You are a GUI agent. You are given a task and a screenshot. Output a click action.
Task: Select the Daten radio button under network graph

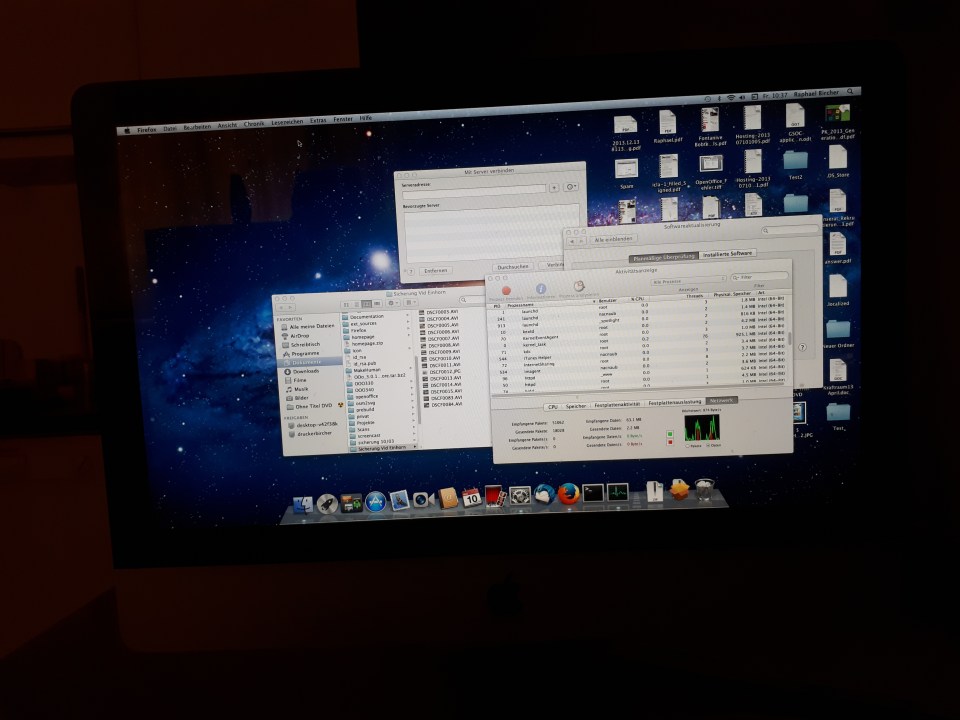click(706, 445)
